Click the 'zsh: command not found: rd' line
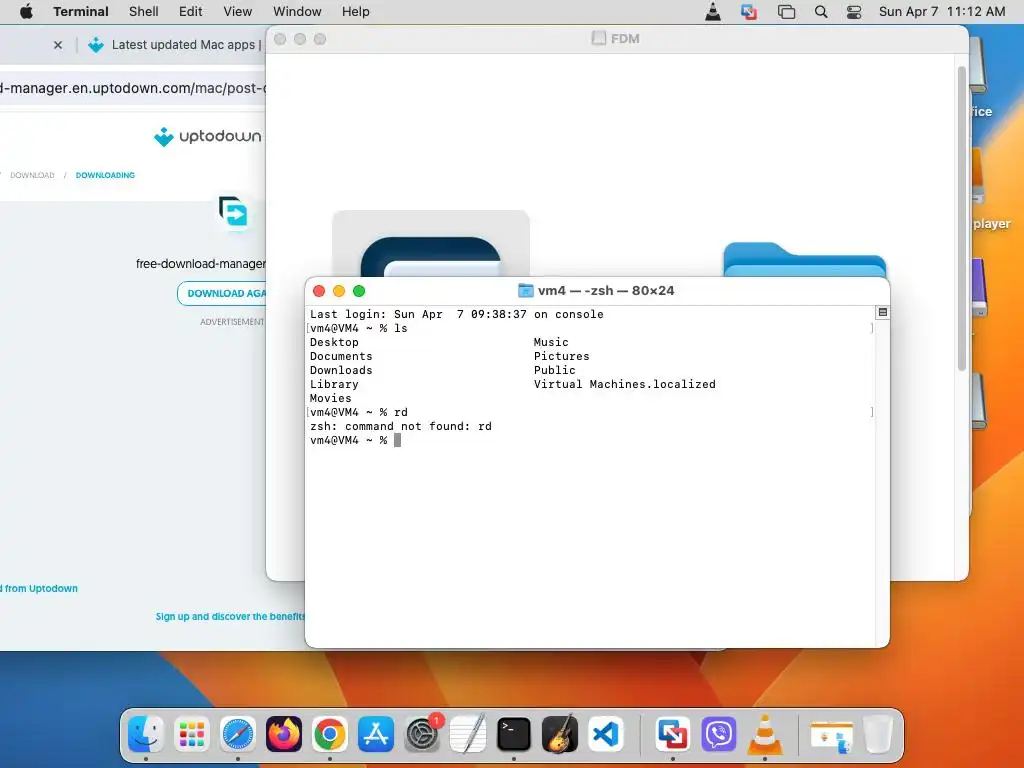Viewport: 1024px width, 768px height. [401, 426]
